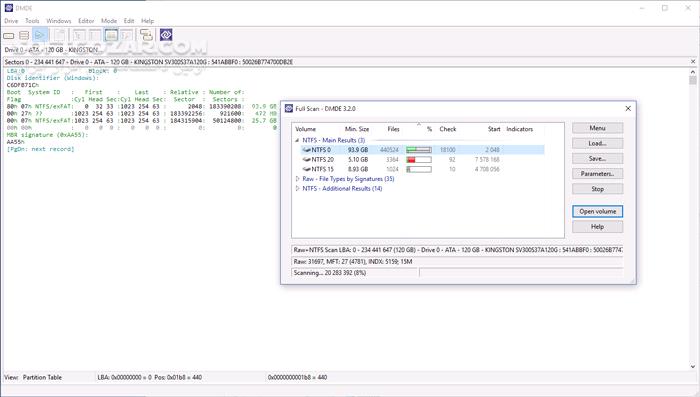
Task: Open the Tools menu
Action: click(x=32, y=21)
